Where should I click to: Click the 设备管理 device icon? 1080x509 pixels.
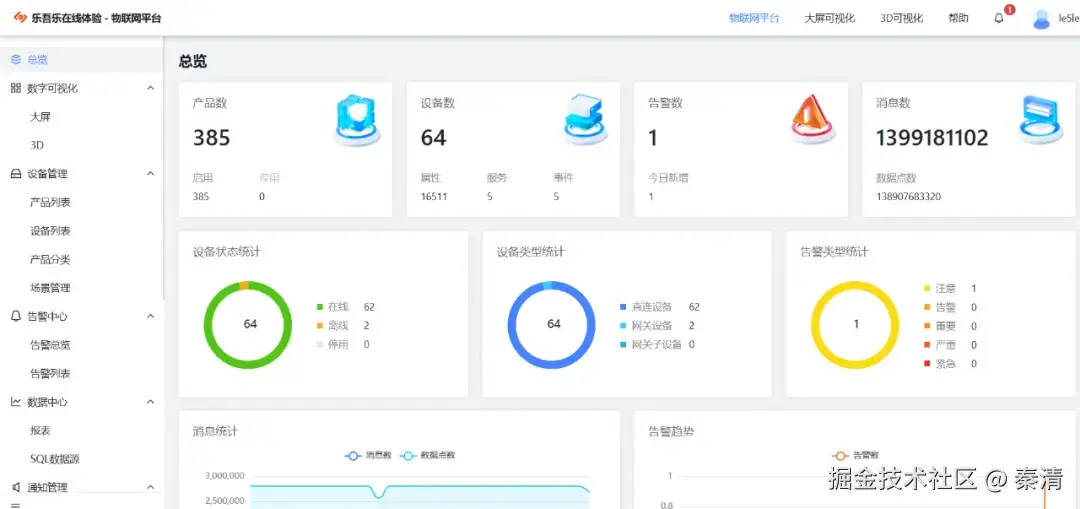[16, 174]
